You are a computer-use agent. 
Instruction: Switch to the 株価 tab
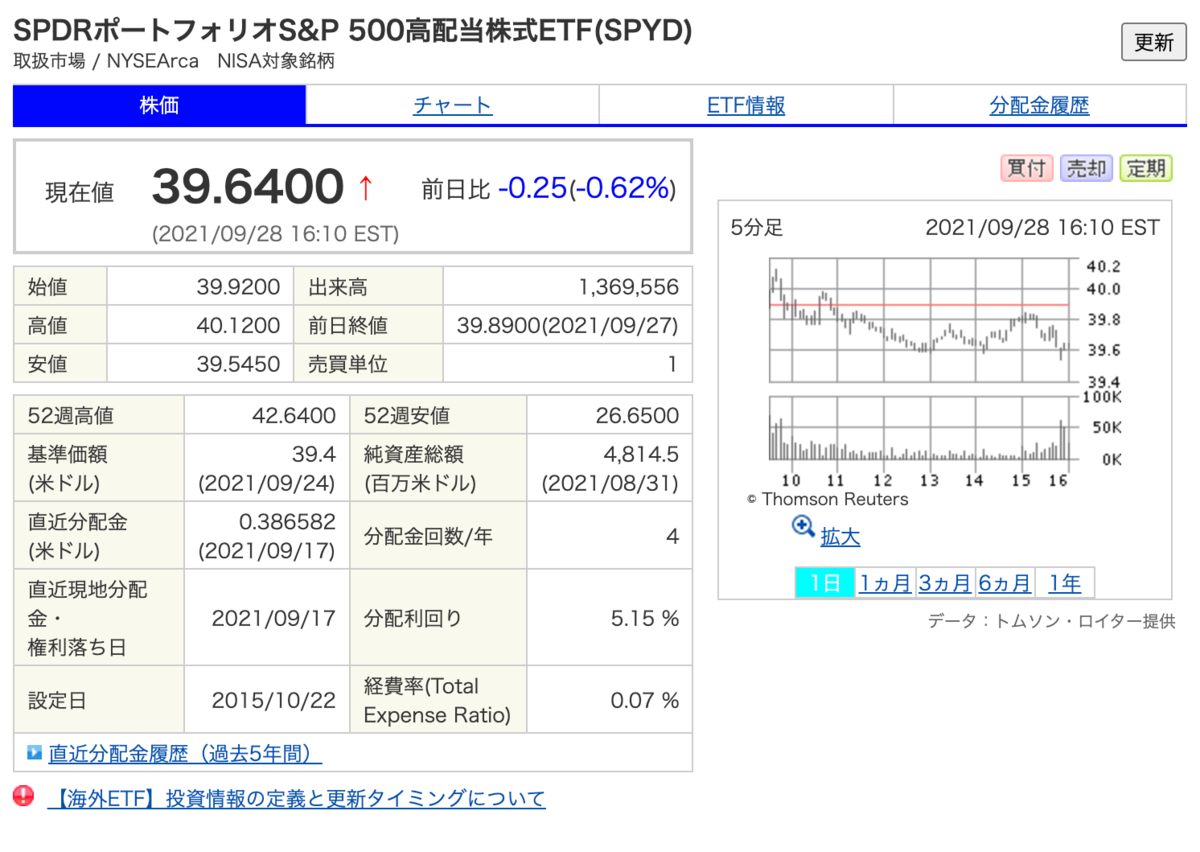point(159,106)
